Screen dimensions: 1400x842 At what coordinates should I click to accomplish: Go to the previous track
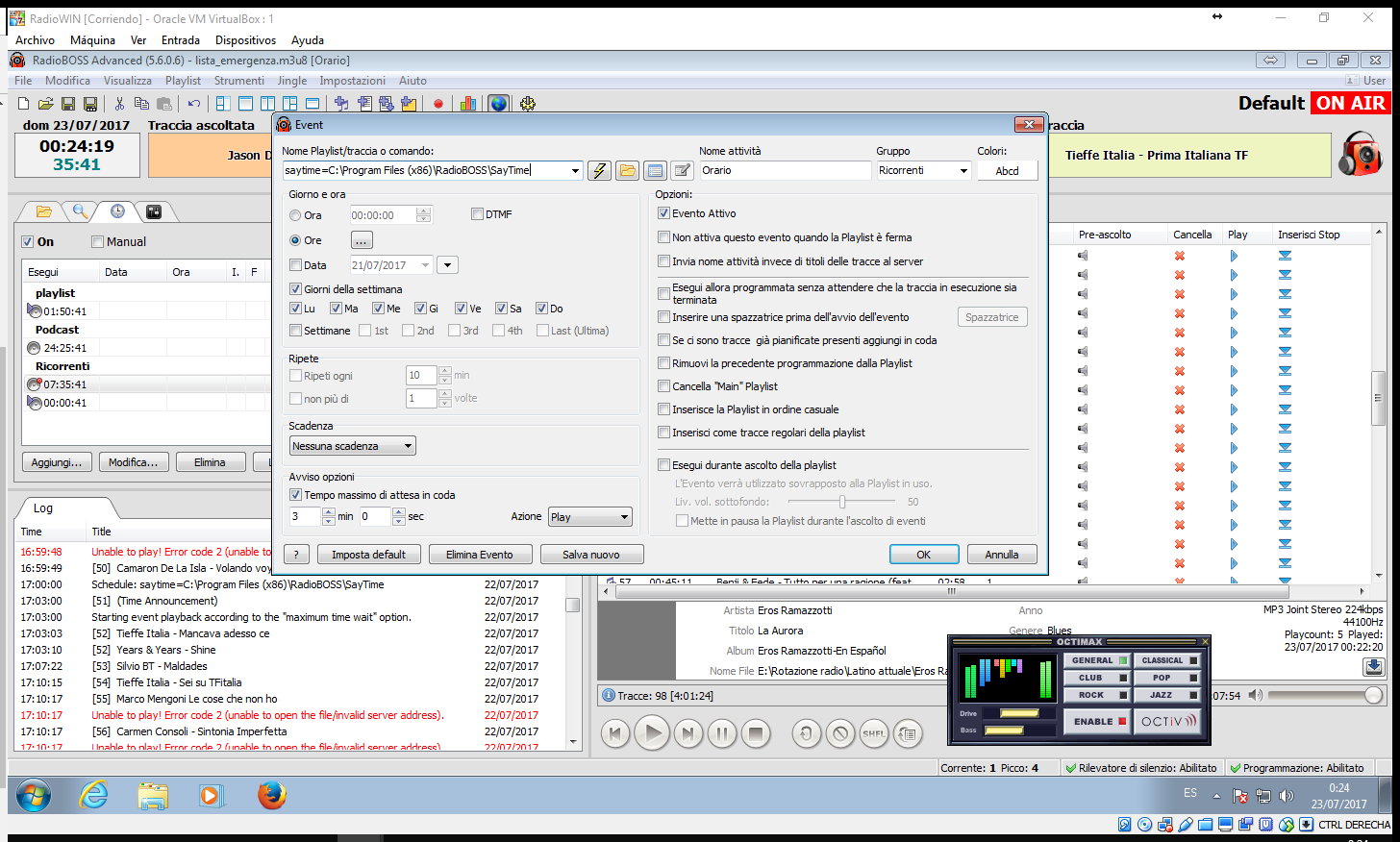click(x=615, y=734)
